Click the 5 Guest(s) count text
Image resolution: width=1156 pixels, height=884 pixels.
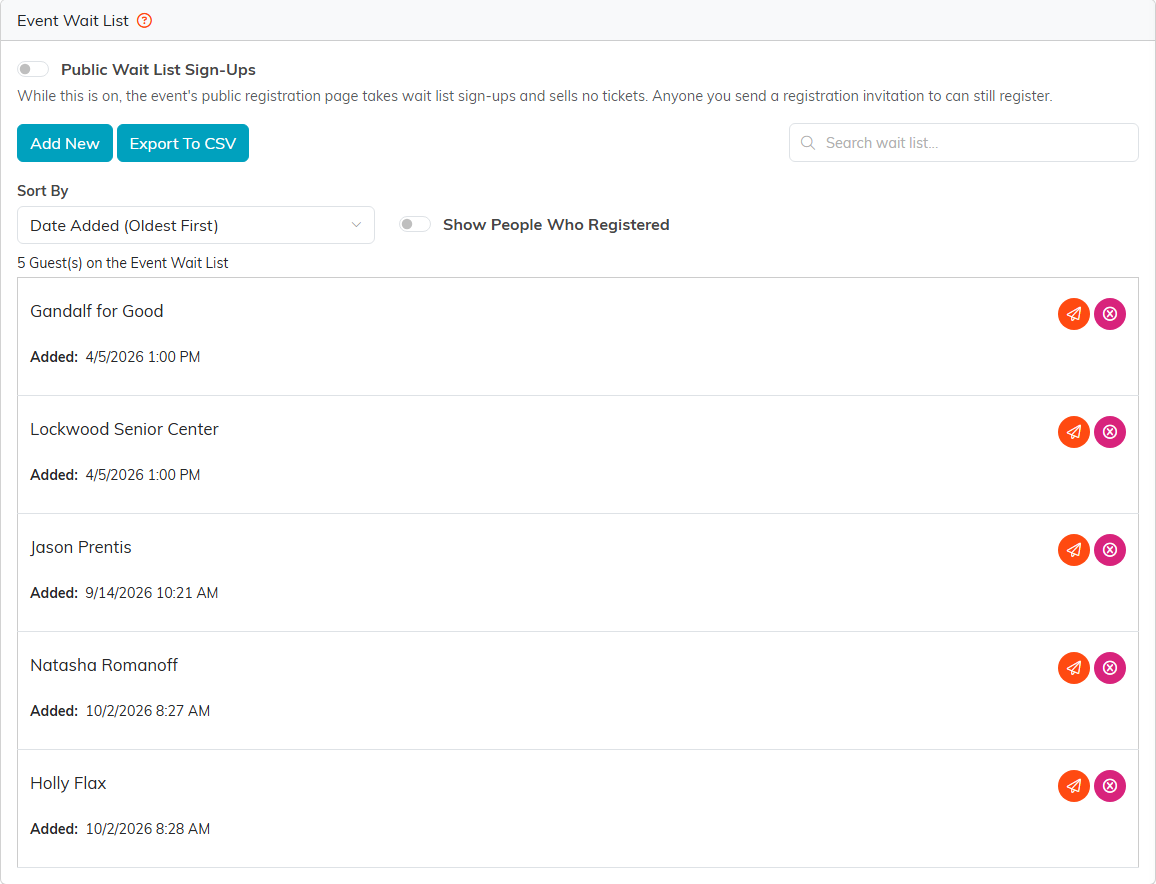(x=123, y=263)
